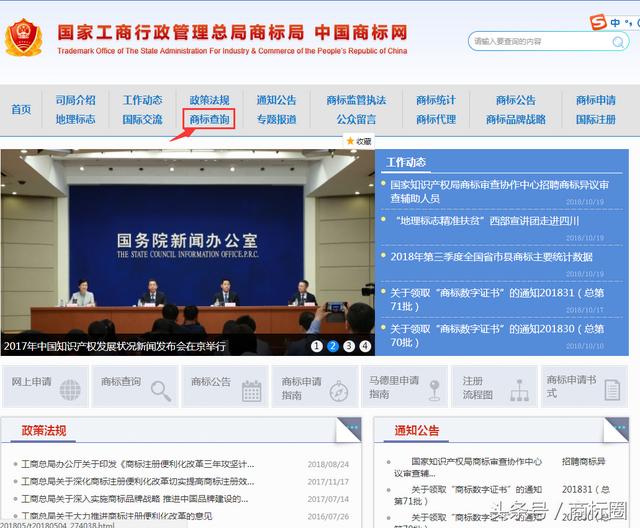Open 商标申请 navigation item

click(596, 100)
